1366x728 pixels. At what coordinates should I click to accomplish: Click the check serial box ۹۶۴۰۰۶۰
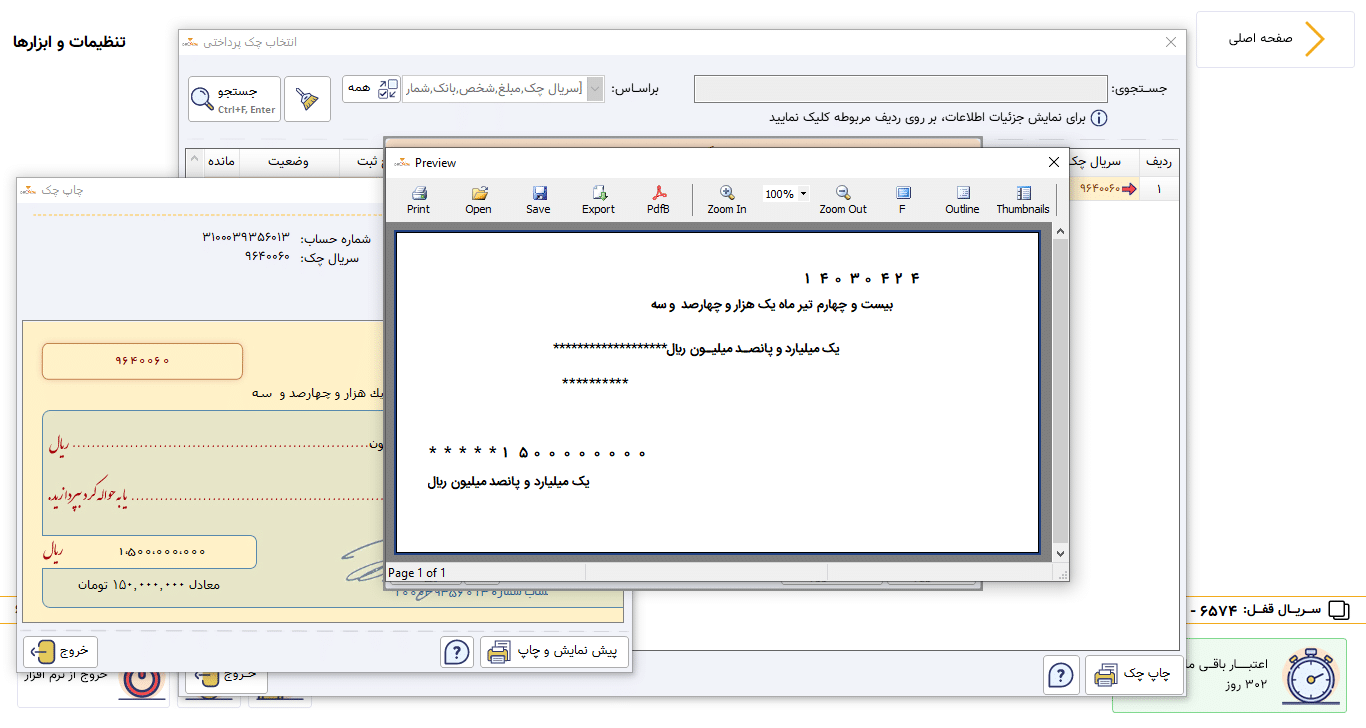coord(142,361)
